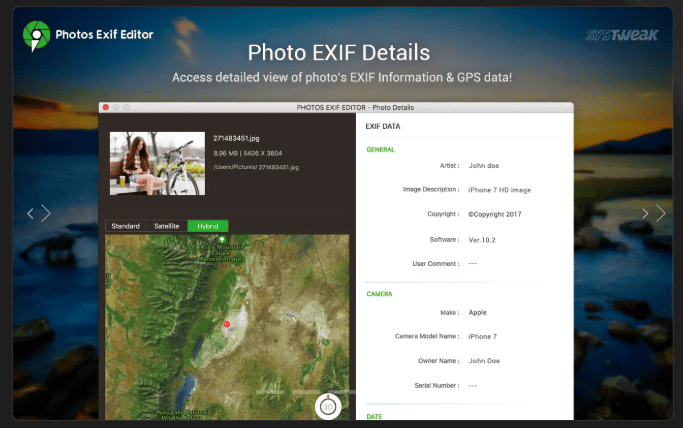Click Ruby Mountain State Recreation Area map label
This screenshot has width=683, height=428.
pos(222,253)
